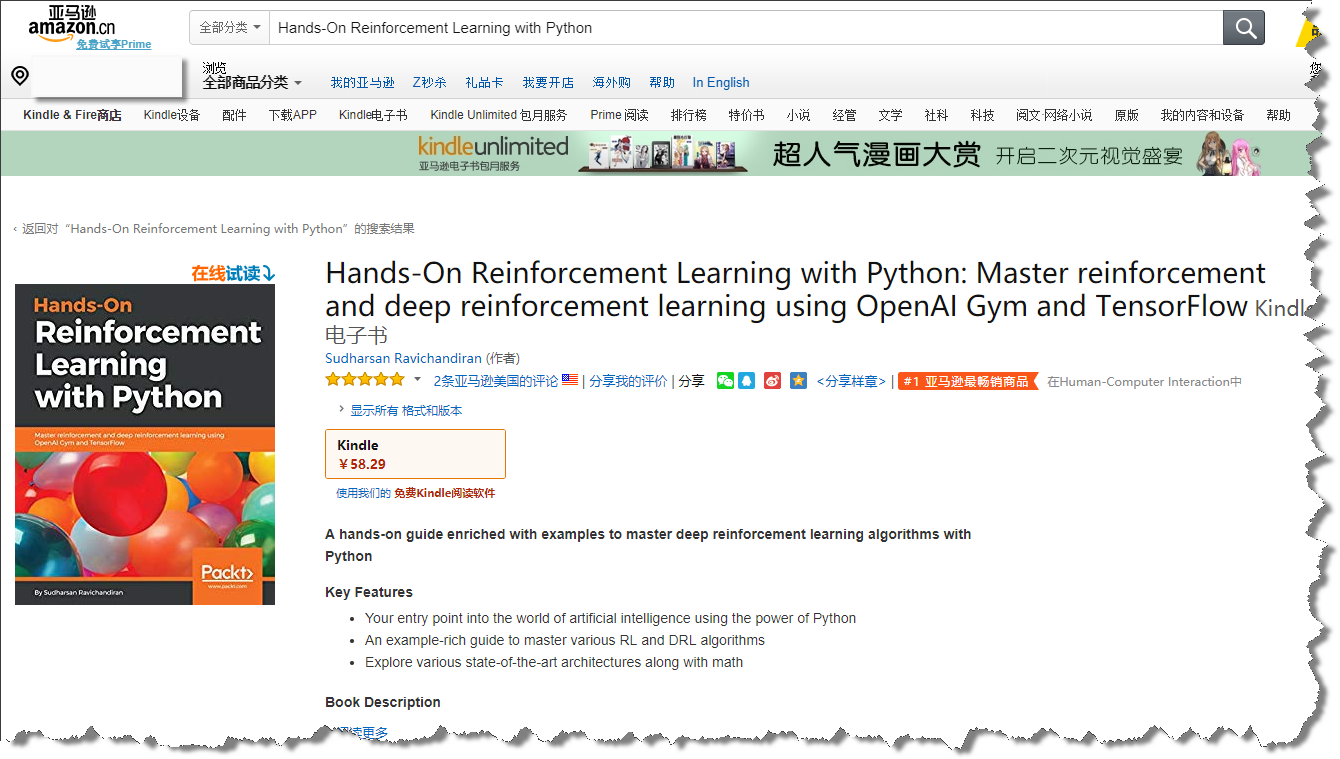The height and width of the screenshot is (759, 1340).
Task: Open 海外购 in the top navigation
Action: pyautogui.click(x=612, y=83)
